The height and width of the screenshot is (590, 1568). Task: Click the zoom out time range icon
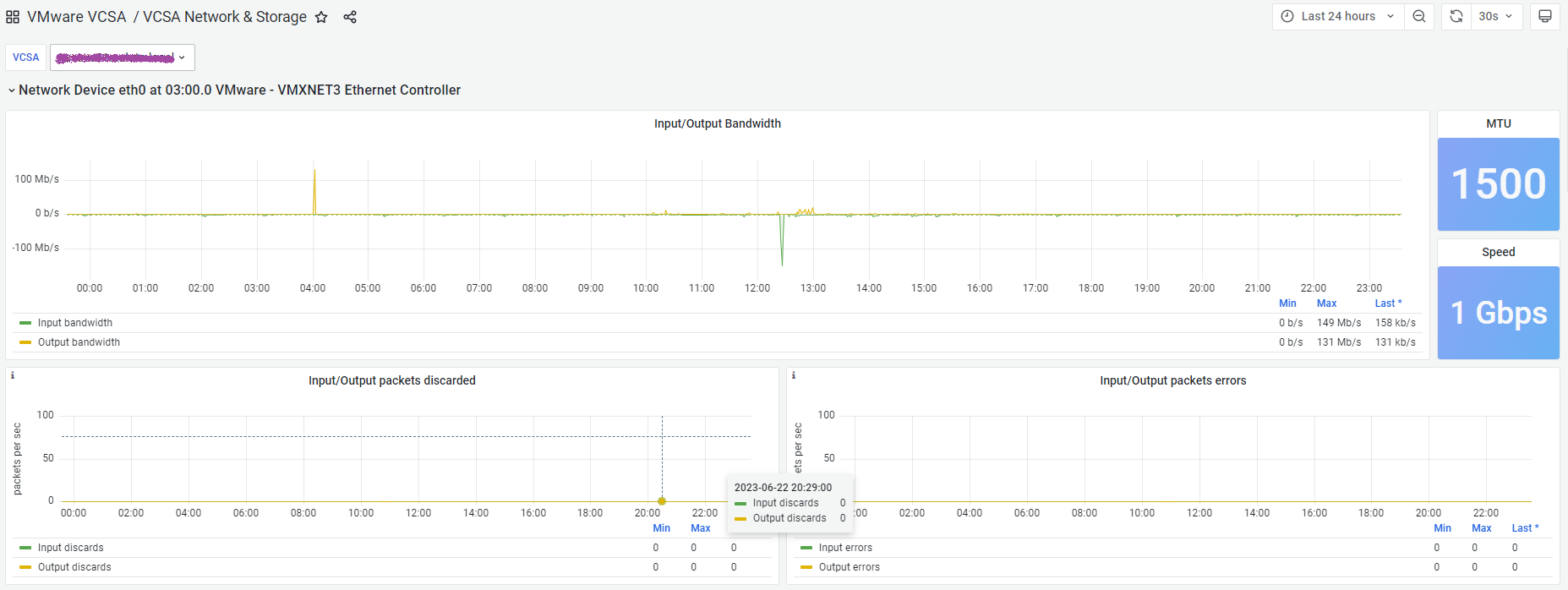(x=1419, y=17)
